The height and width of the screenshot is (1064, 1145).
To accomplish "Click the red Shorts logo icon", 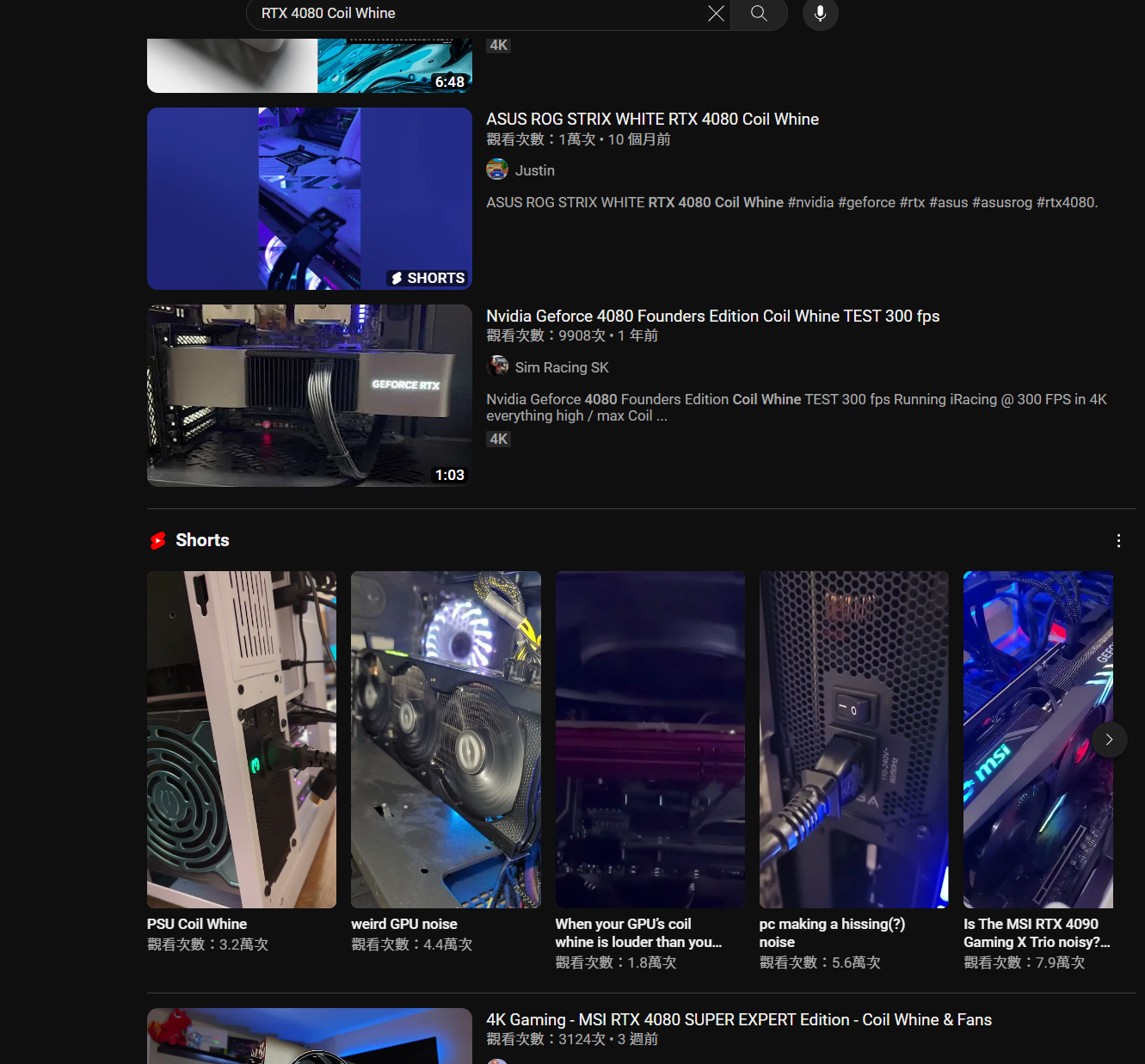I will click(157, 540).
